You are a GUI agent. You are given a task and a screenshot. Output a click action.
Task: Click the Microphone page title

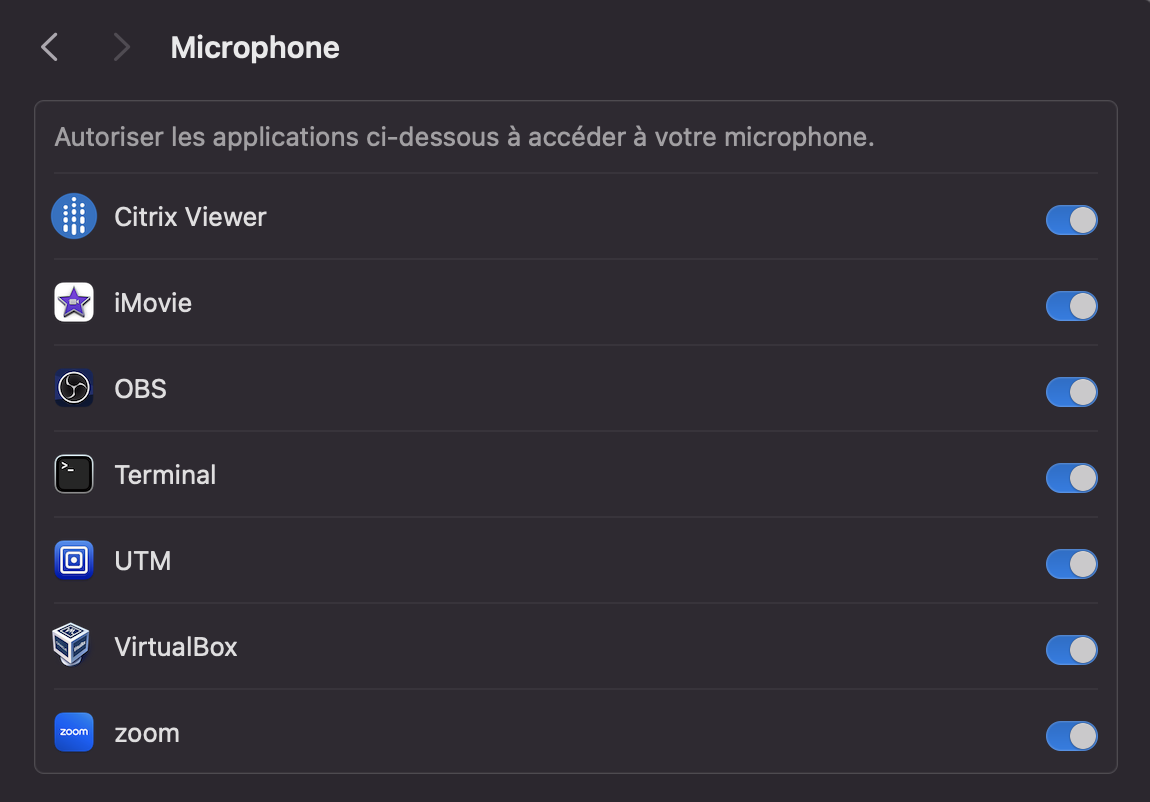click(x=255, y=48)
